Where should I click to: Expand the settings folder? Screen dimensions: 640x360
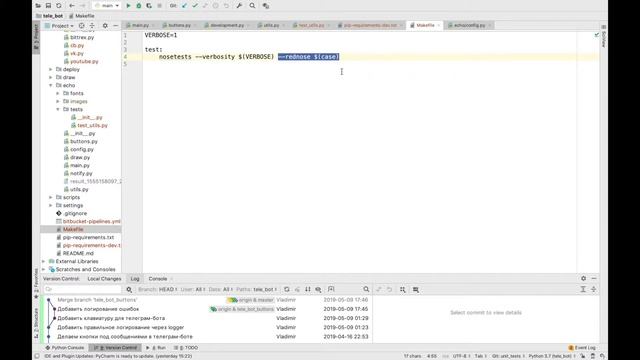click(x=51, y=205)
